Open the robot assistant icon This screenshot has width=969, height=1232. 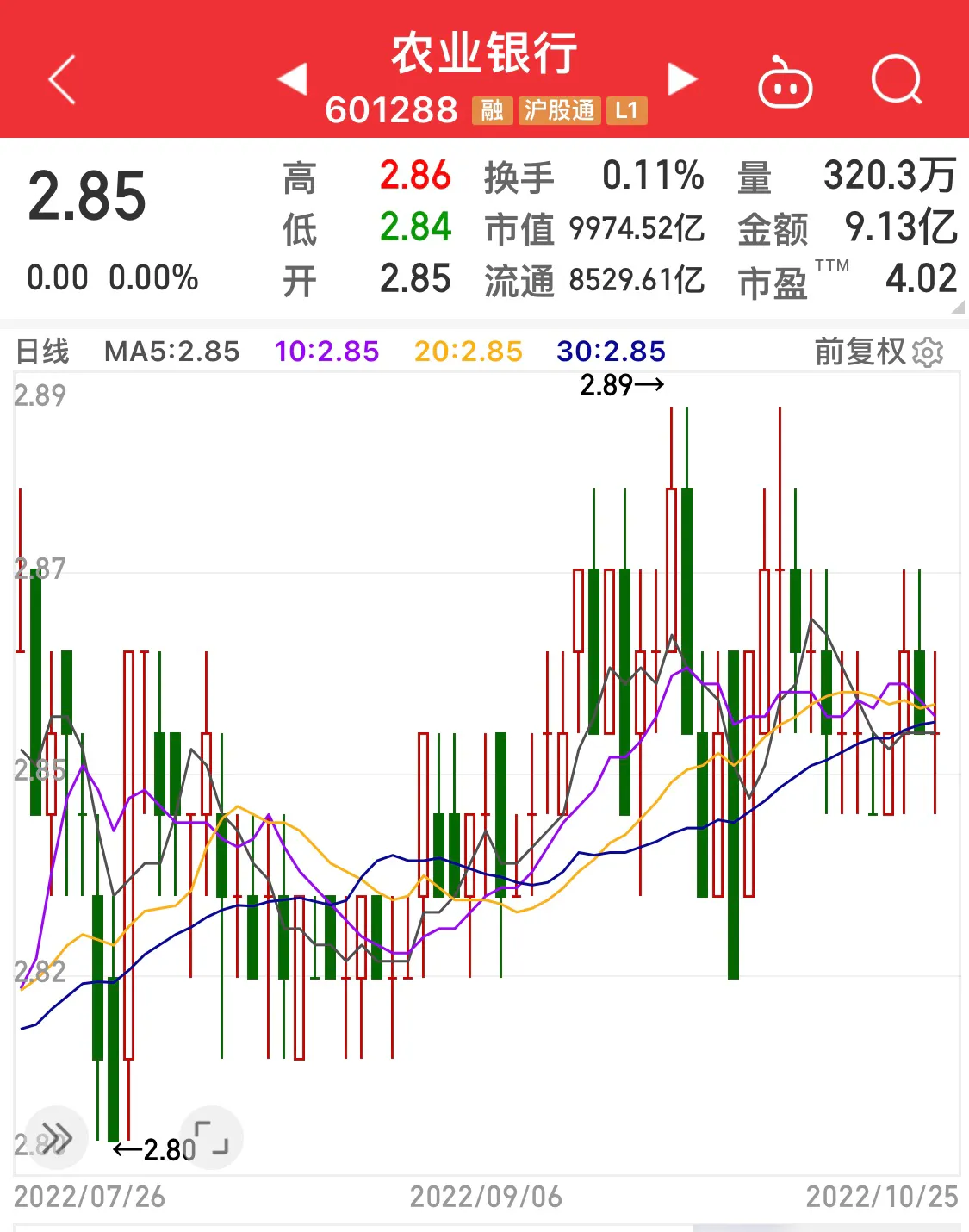pos(785,82)
